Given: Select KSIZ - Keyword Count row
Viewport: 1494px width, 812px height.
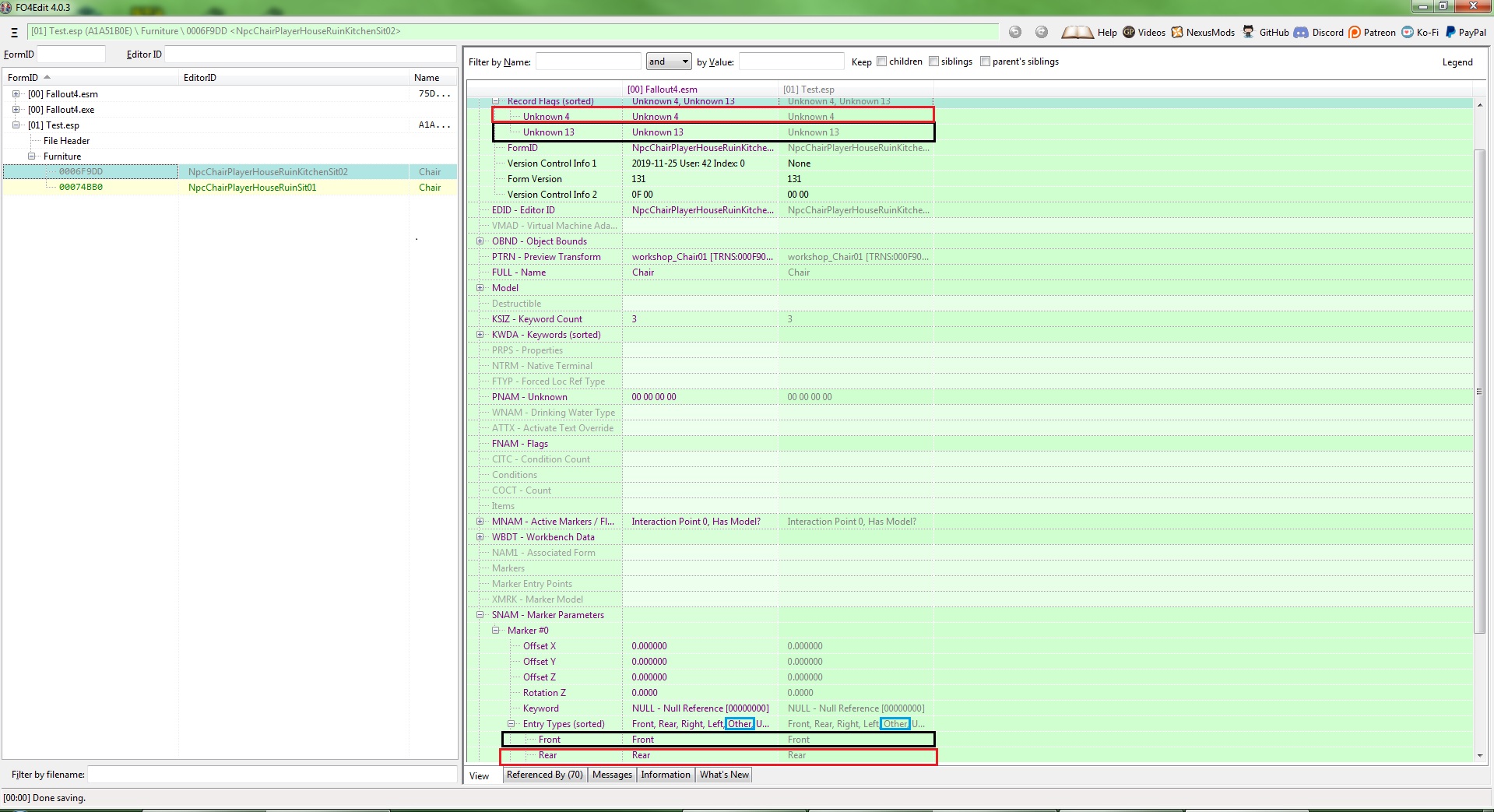Looking at the screenshot, I should pos(970,319).
